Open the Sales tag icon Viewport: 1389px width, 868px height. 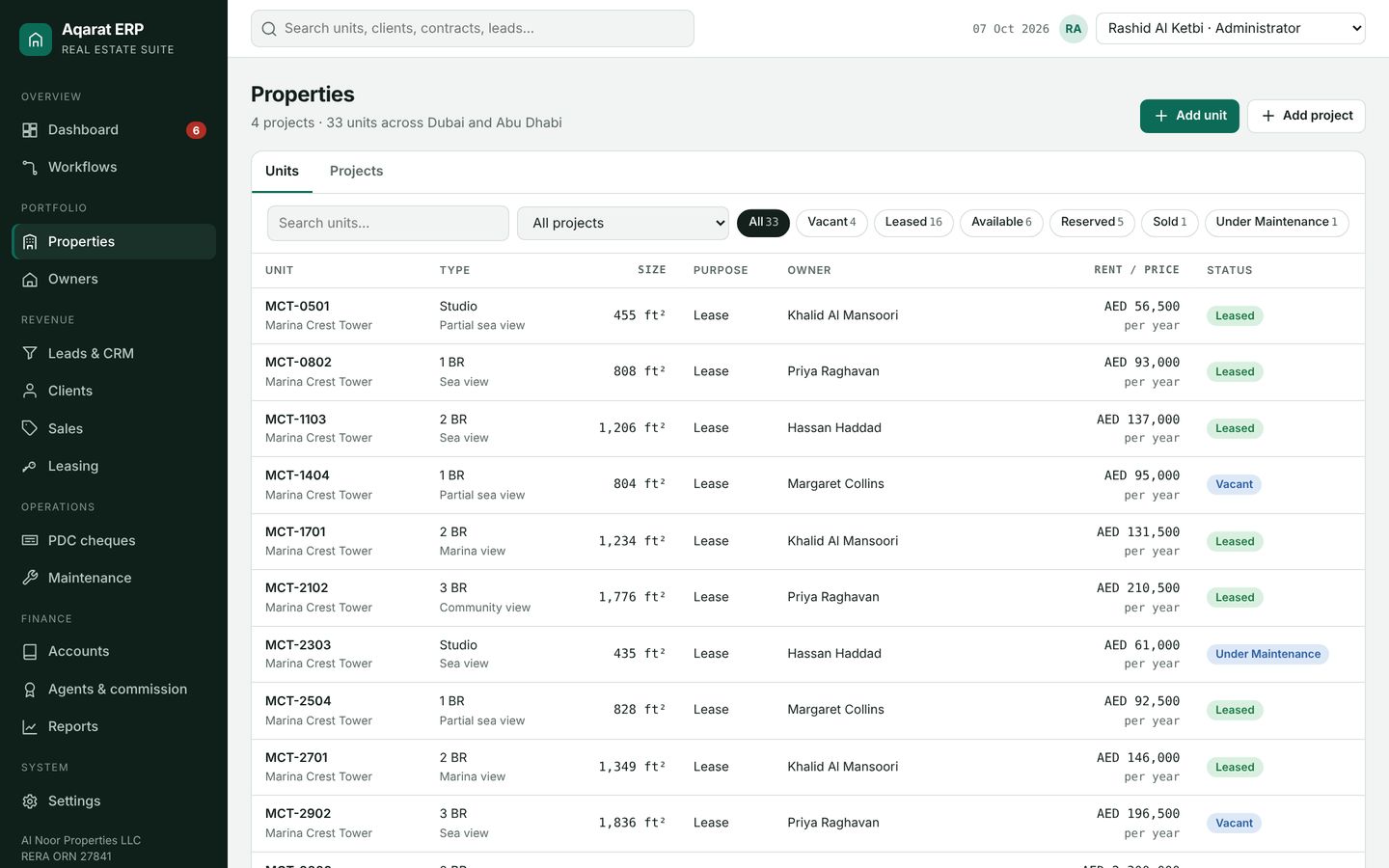30,428
